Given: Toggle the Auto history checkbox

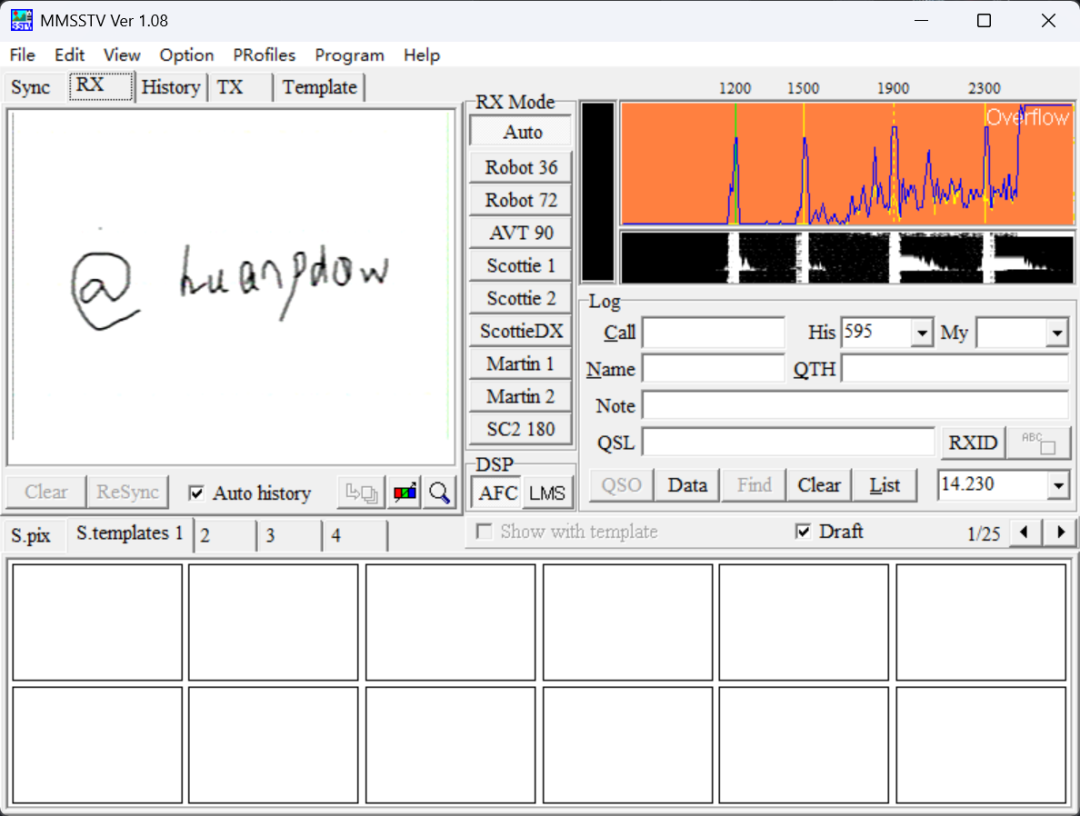Looking at the screenshot, I should 196,493.
